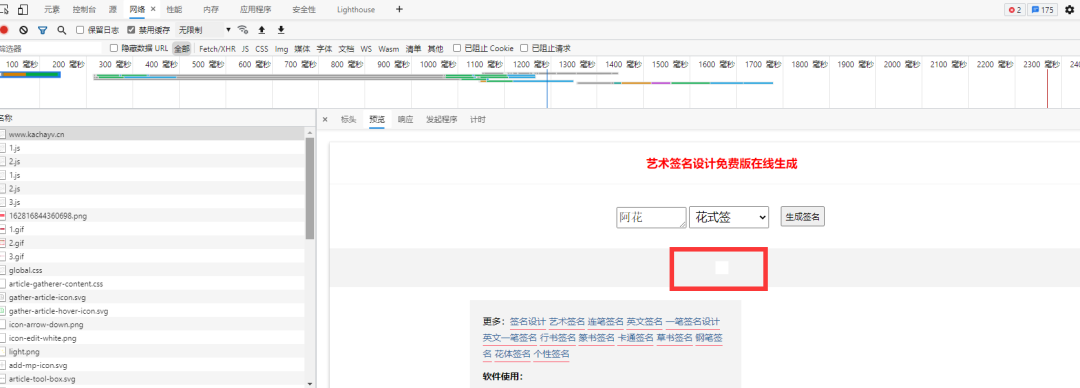Open the 无限制 throttling dropdown
1080x388 pixels.
coord(204,30)
